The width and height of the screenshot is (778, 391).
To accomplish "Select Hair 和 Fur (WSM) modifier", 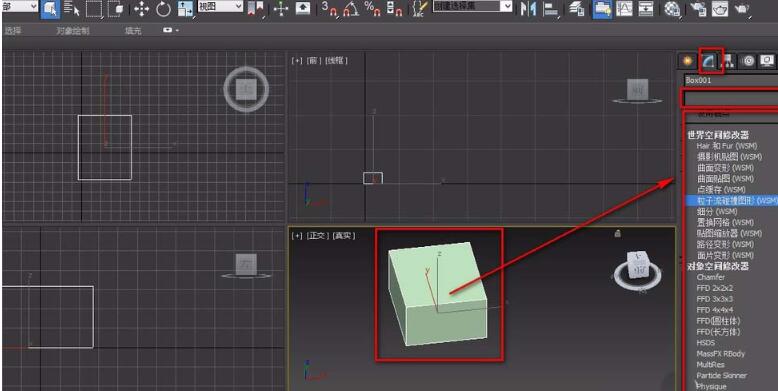I will tap(727, 146).
